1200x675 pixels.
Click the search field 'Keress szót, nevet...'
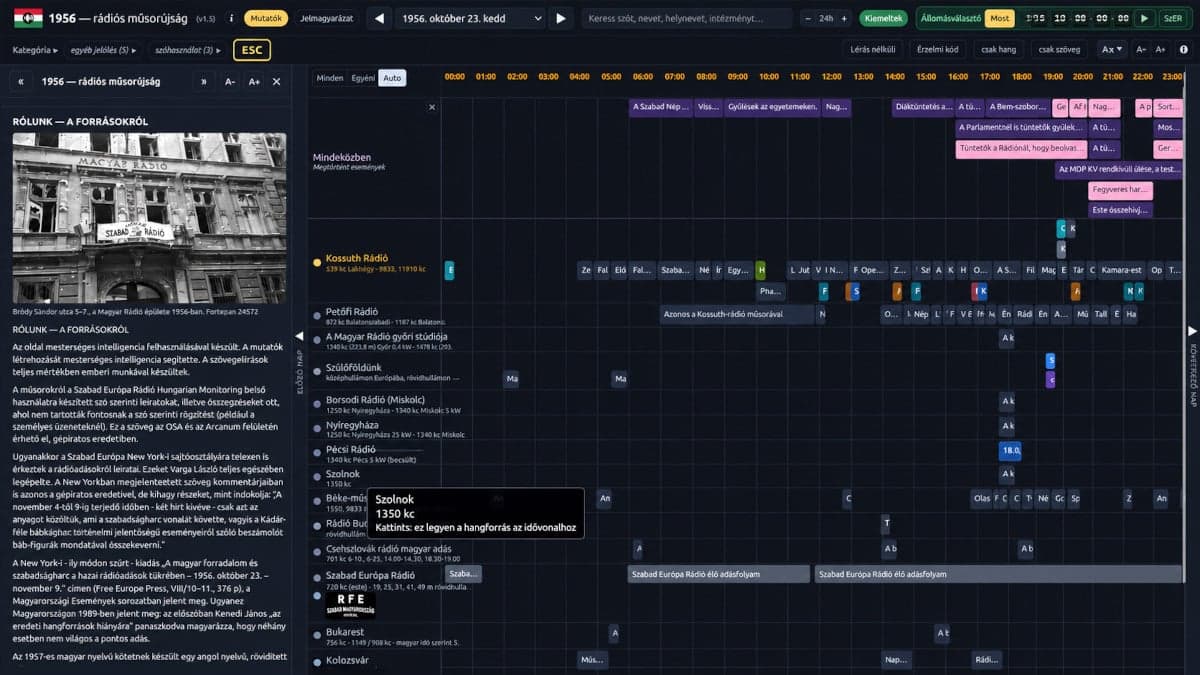coord(686,18)
